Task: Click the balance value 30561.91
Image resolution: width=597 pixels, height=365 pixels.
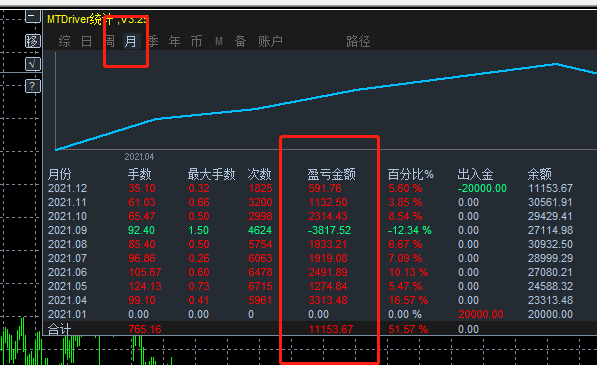Action: [551, 202]
